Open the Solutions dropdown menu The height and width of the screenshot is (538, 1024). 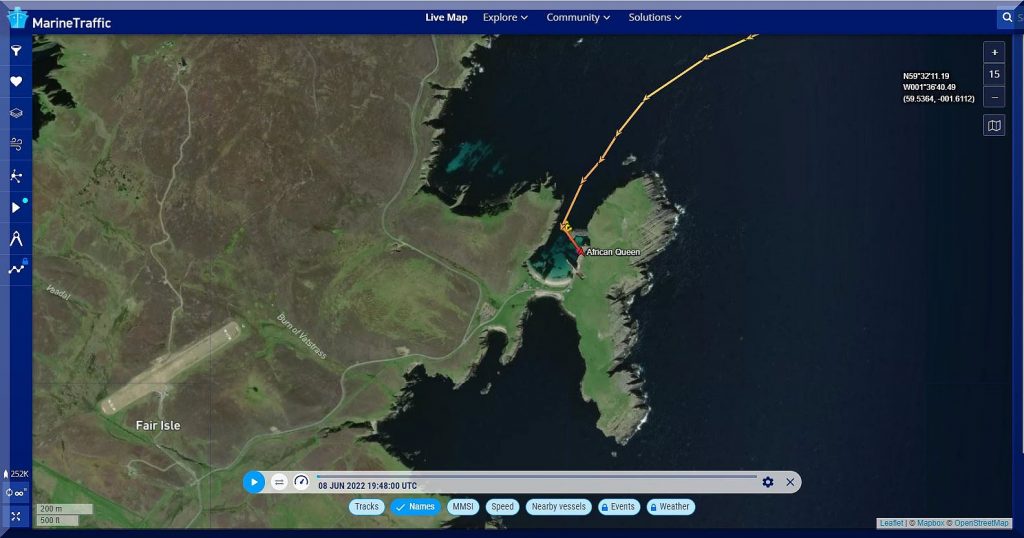654,17
